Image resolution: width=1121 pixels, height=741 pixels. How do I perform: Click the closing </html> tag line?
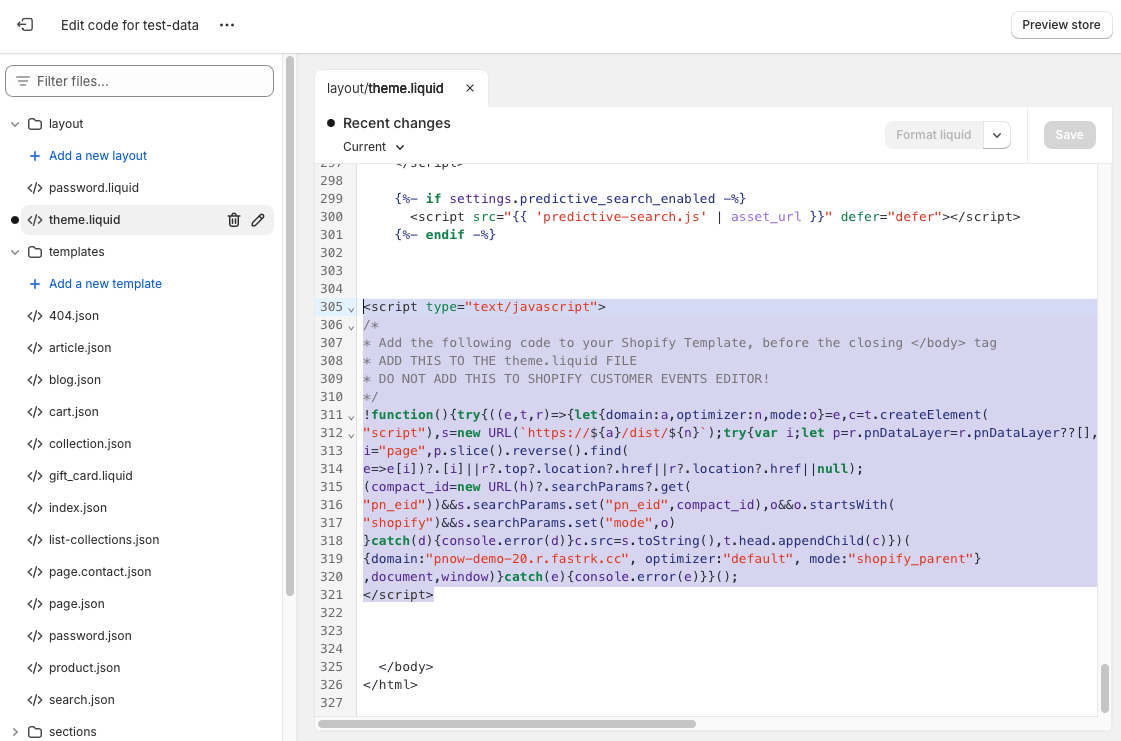[x=390, y=684]
